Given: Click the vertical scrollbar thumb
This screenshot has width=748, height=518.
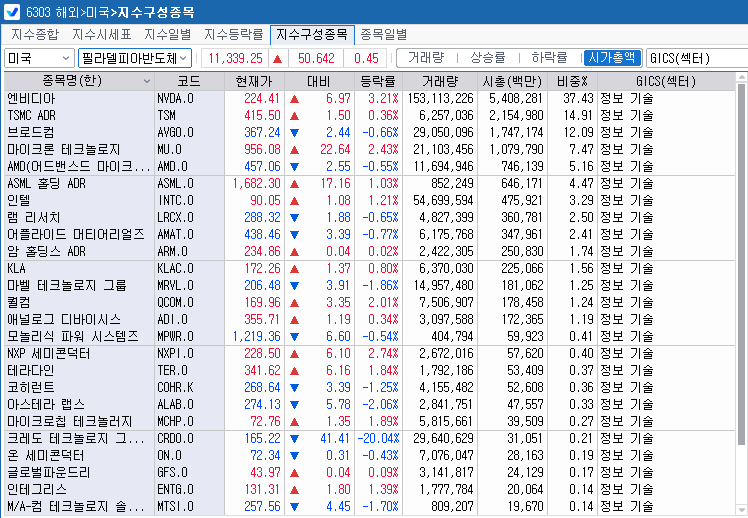Looking at the screenshot, I should pyautogui.click(x=741, y=265).
